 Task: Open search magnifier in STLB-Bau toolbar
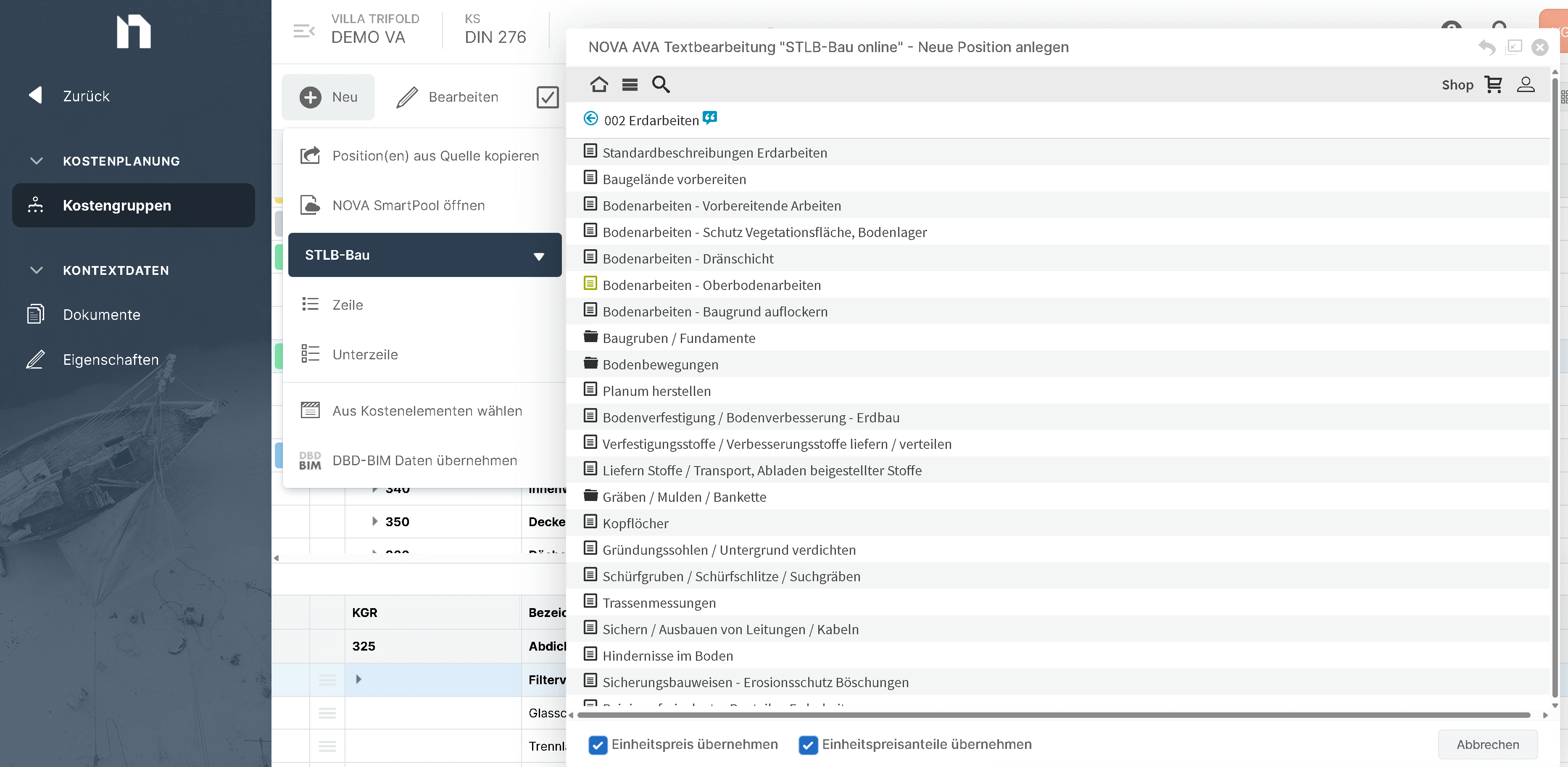660,84
